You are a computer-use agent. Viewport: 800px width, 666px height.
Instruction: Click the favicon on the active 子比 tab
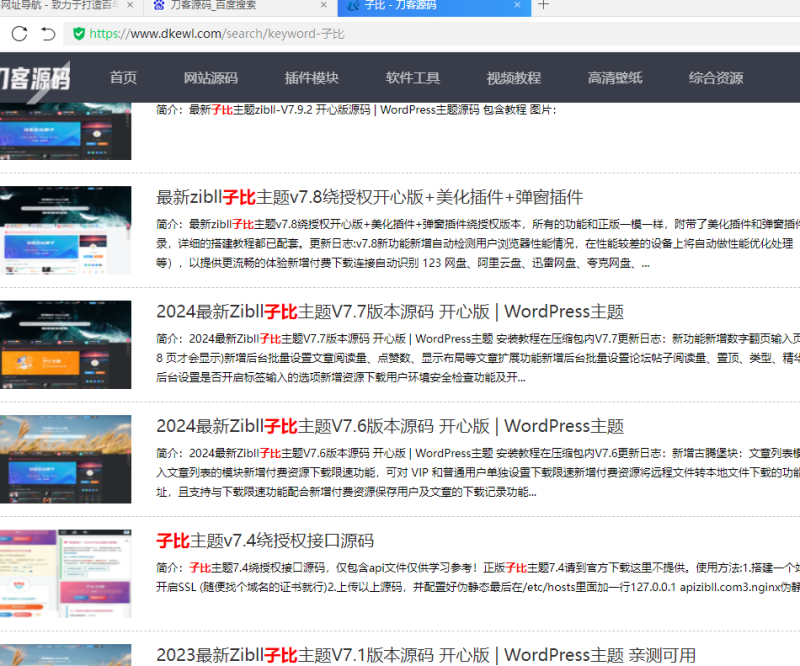pyautogui.click(x=355, y=8)
